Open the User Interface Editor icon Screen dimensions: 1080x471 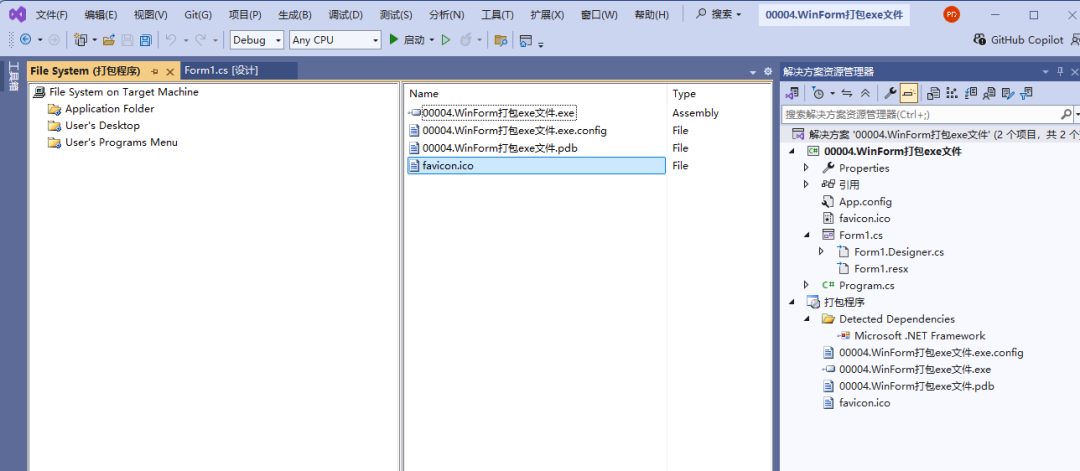[990, 93]
